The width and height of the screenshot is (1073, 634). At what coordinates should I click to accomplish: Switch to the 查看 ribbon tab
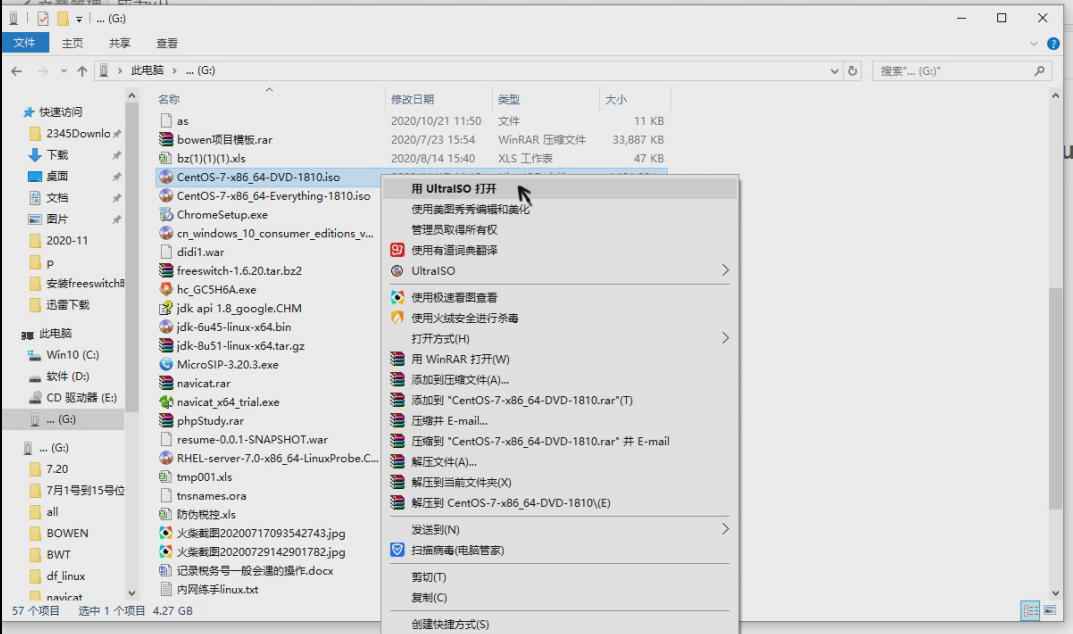pyautogui.click(x=167, y=43)
